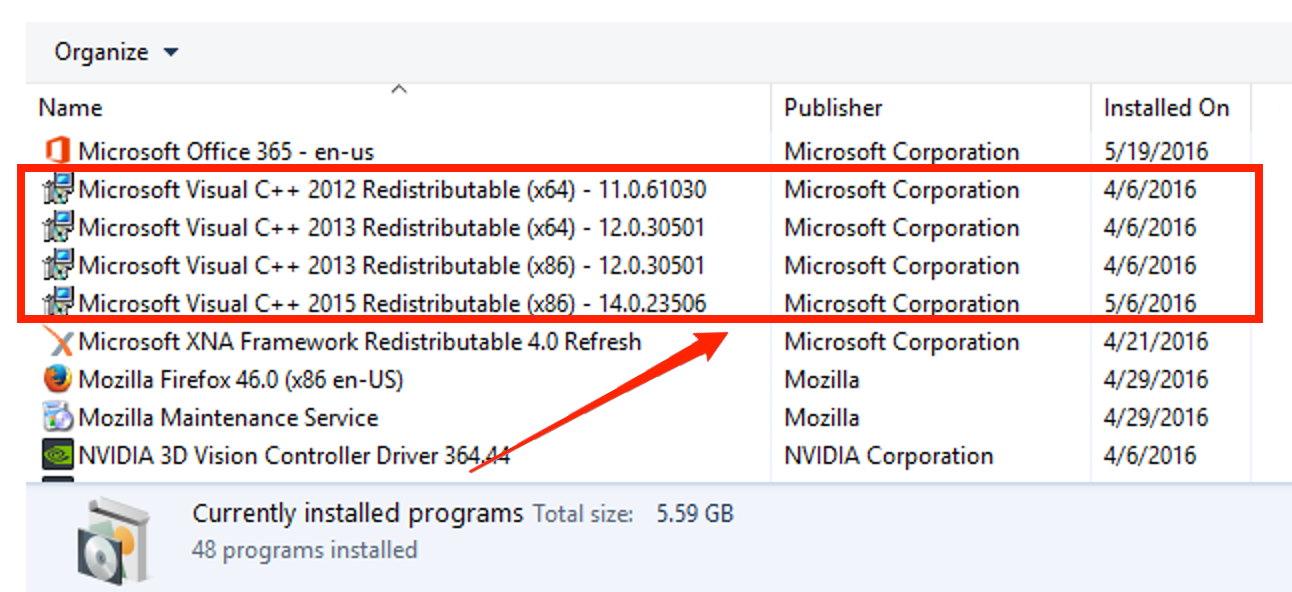
Task: Sort list by Name column header
Action: coord(70,108)
